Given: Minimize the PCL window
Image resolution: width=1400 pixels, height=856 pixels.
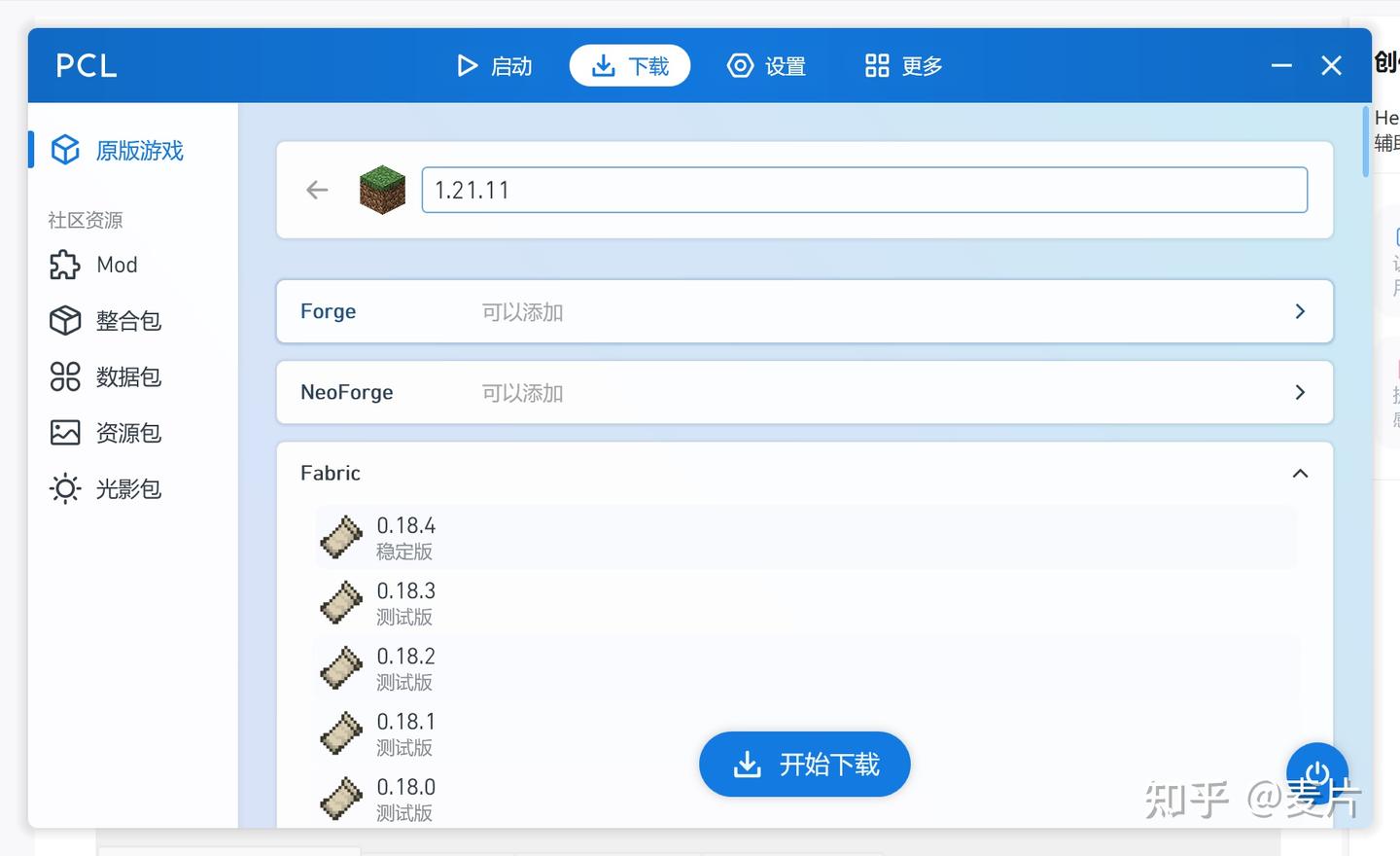Looking at the screenshot, I should coord(1281,65).
